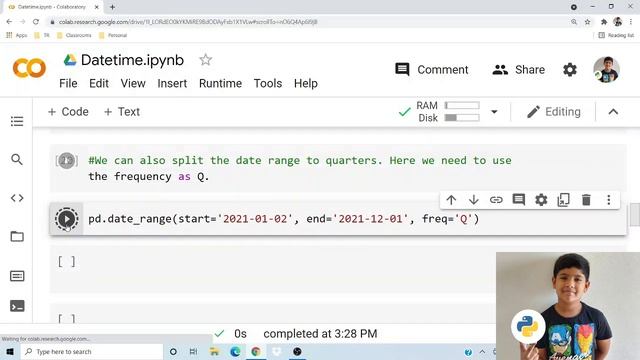Open the Edit menu
This screenshot has width=640, height=360.
[x=99, y=83]
